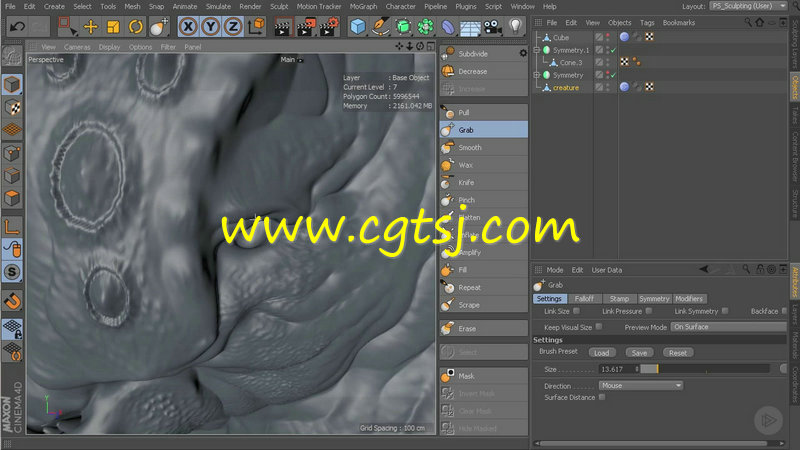Click the Undo arrow in the toolbar

coord(17,27)
